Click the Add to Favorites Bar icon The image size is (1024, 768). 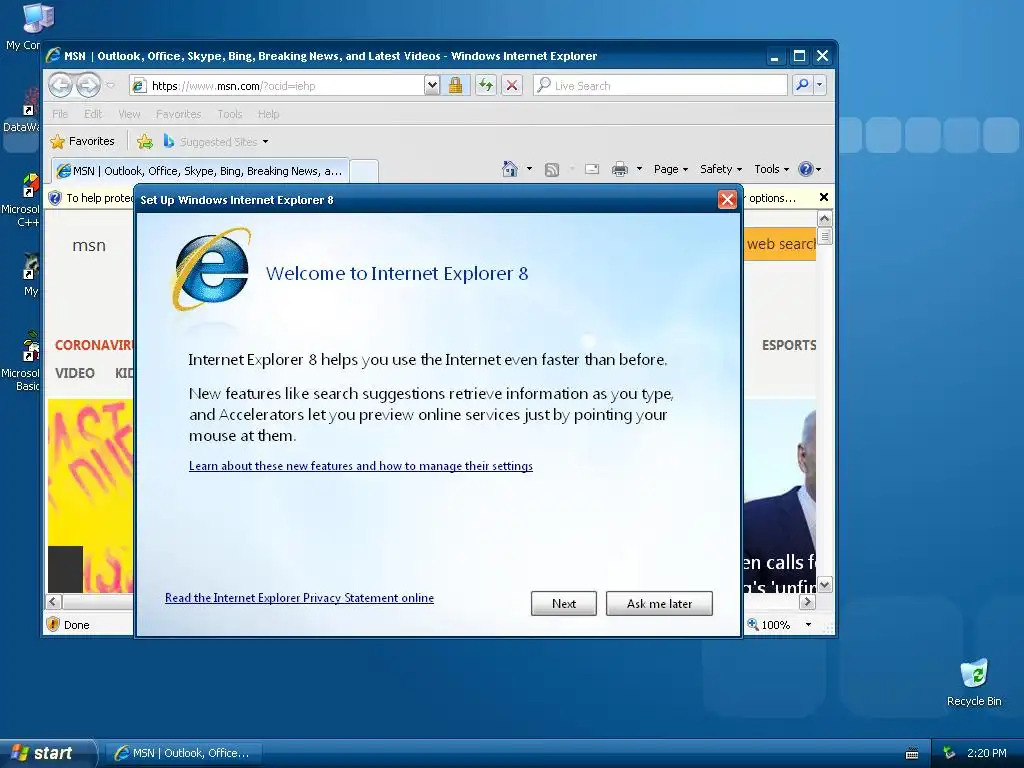coord(145,141)
